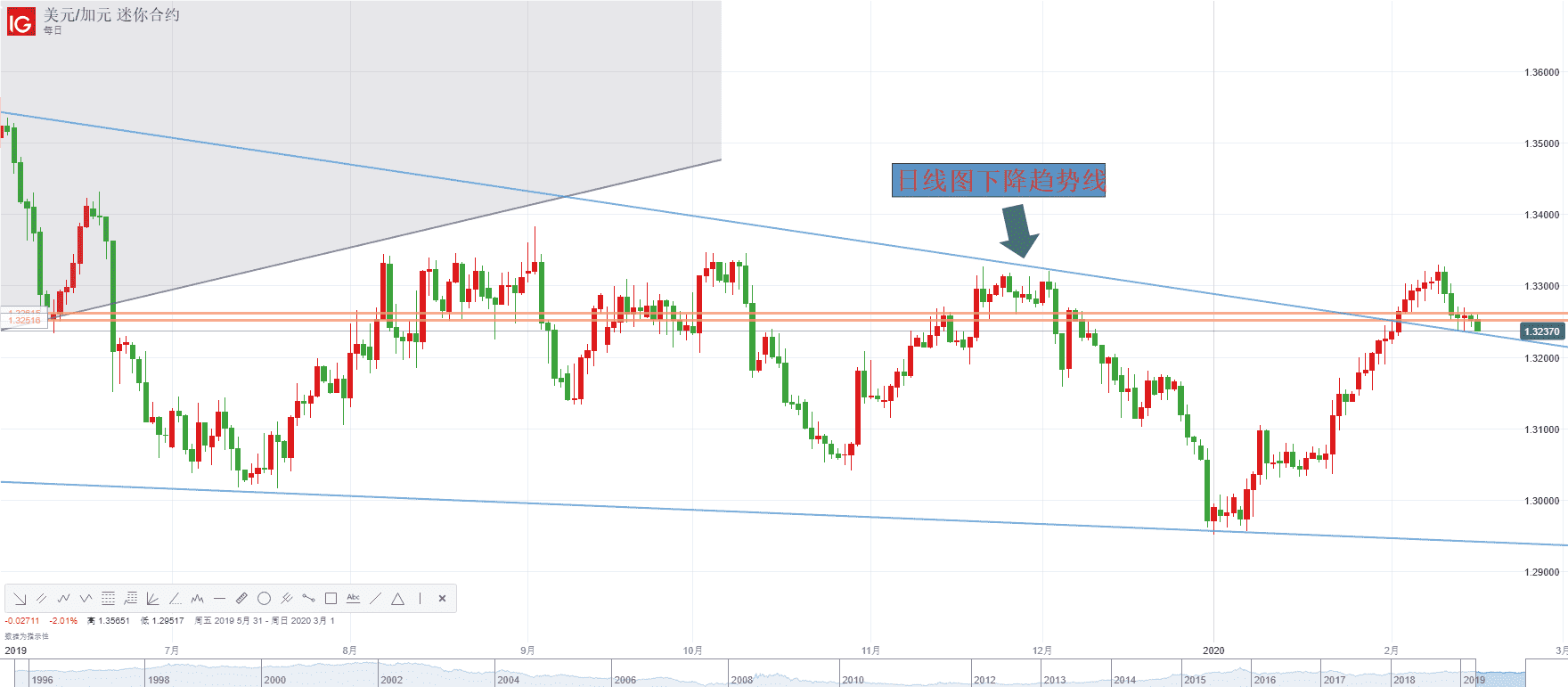Image resolution: width=1568 pixels, height=687 pixels.
Task: Select the rectangle drawing tool
Action: tap(331, 599)
